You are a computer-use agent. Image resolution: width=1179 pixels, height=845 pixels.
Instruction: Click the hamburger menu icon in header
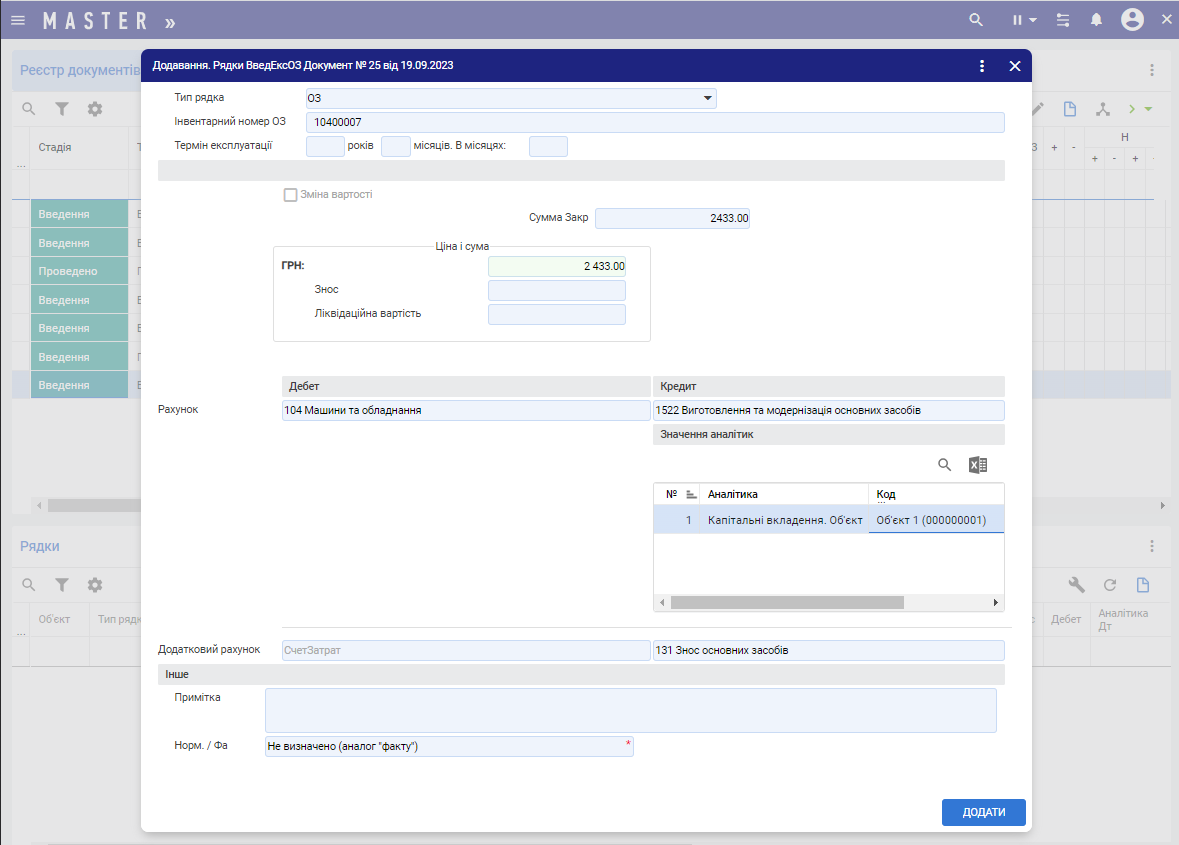tap(18, 20)
